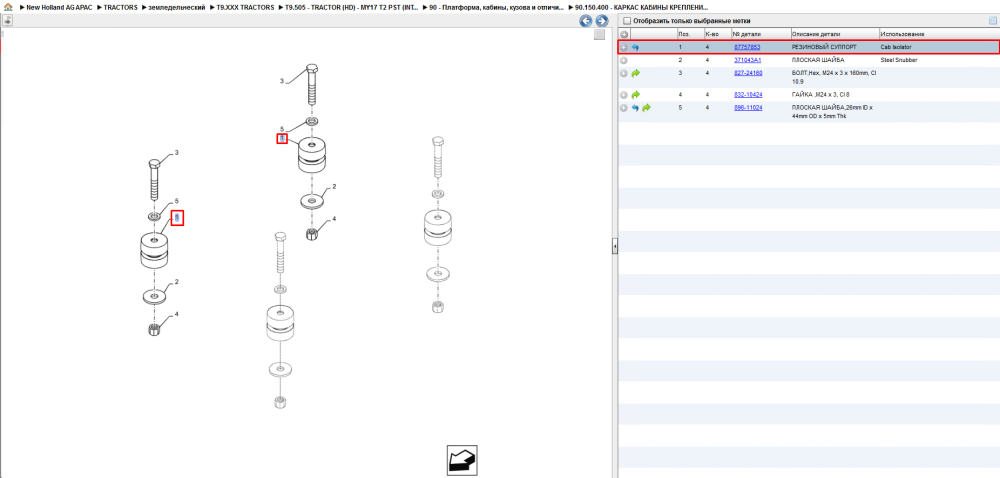Viewport: 1000px width, 478px height.
Task: Open '90.150.400 - КАРКАС КАБИНЫ' breadcrumb
Action: pyautogui.click(x=641, y=7)
